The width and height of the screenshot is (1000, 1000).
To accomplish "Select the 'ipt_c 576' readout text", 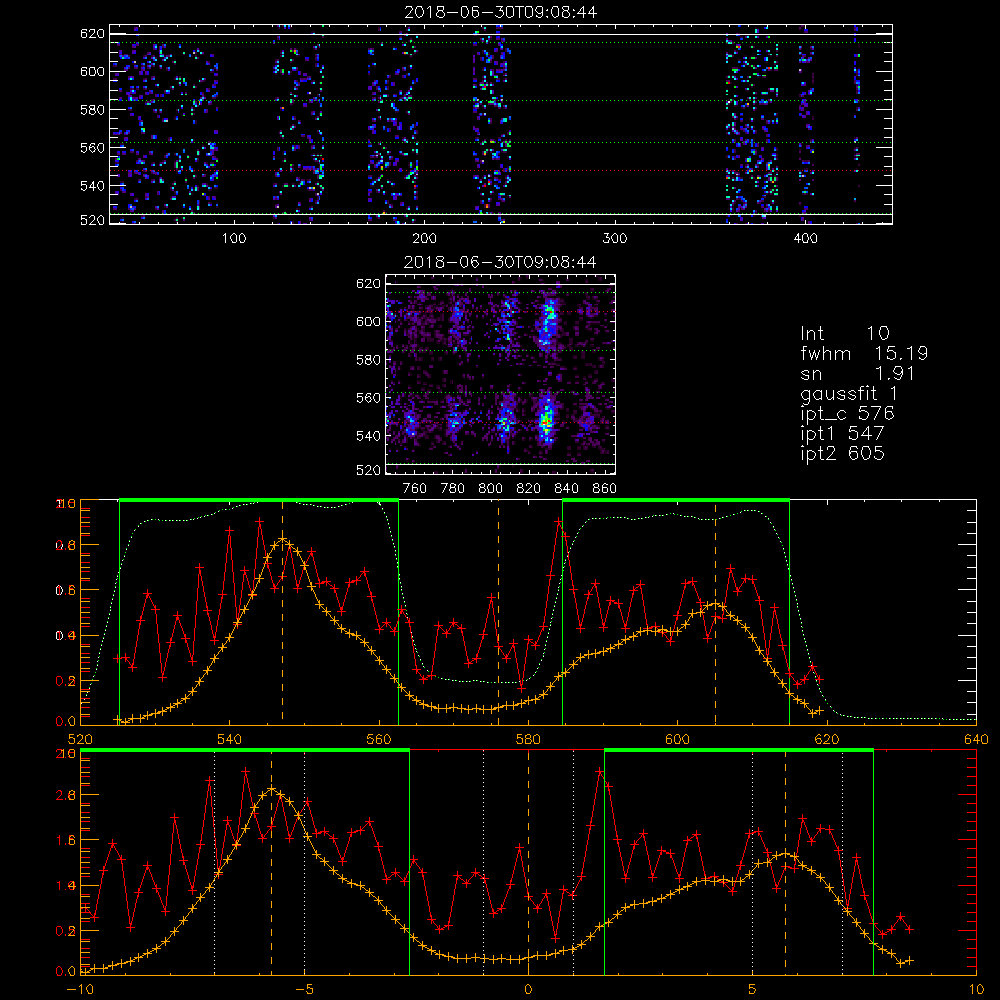I will click(x=848, y=414).
